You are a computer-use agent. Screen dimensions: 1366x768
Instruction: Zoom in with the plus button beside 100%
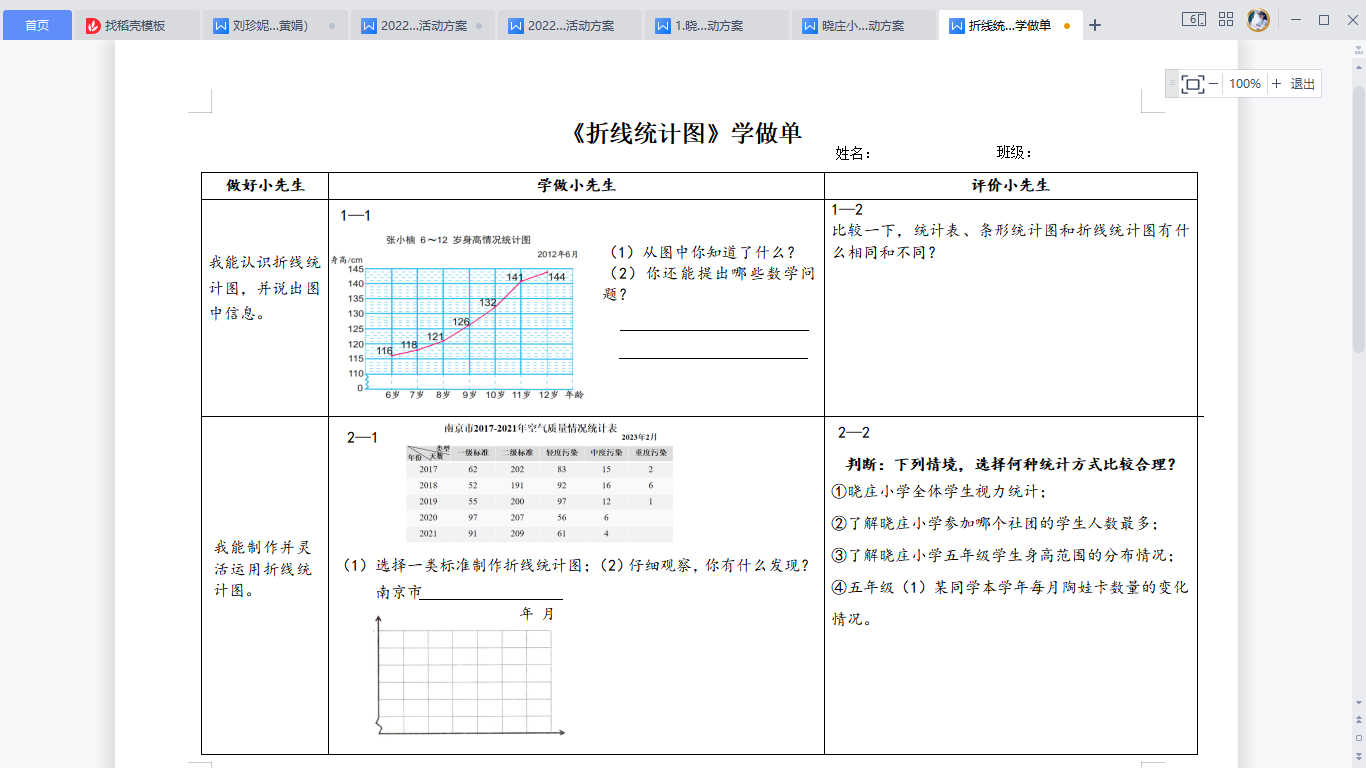point(1276,84)
